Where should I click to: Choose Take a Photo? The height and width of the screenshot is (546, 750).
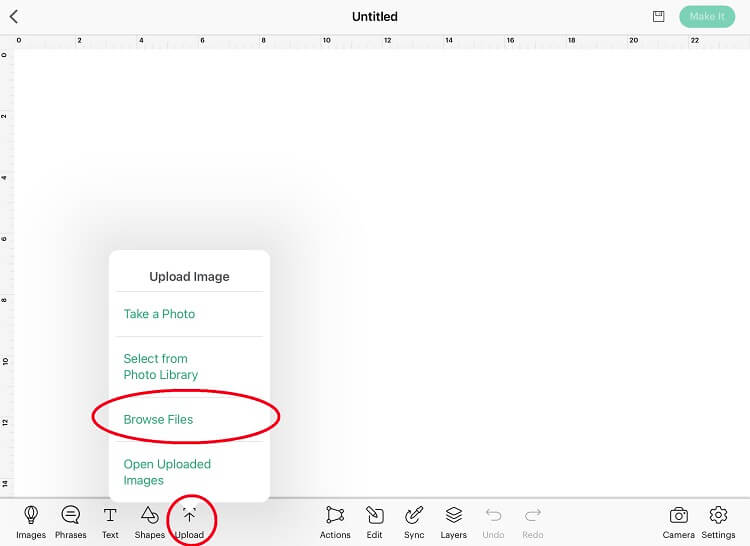tap(189, 314)
